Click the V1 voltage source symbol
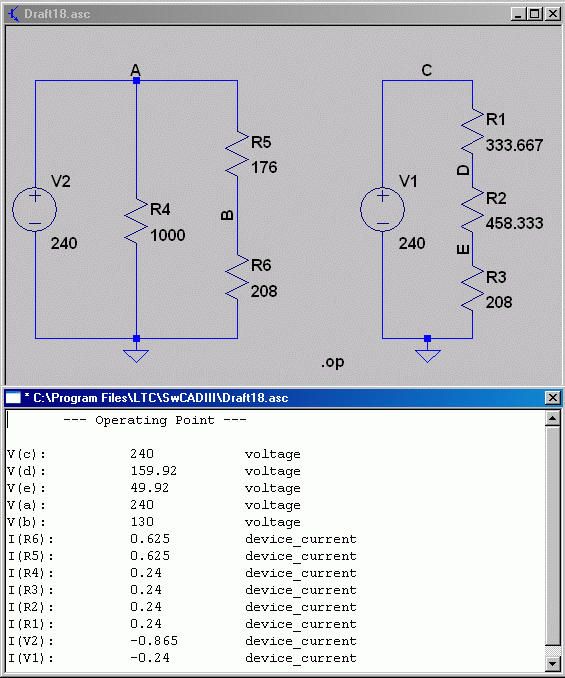The image size is (565, 678). (x=383, y=209)
